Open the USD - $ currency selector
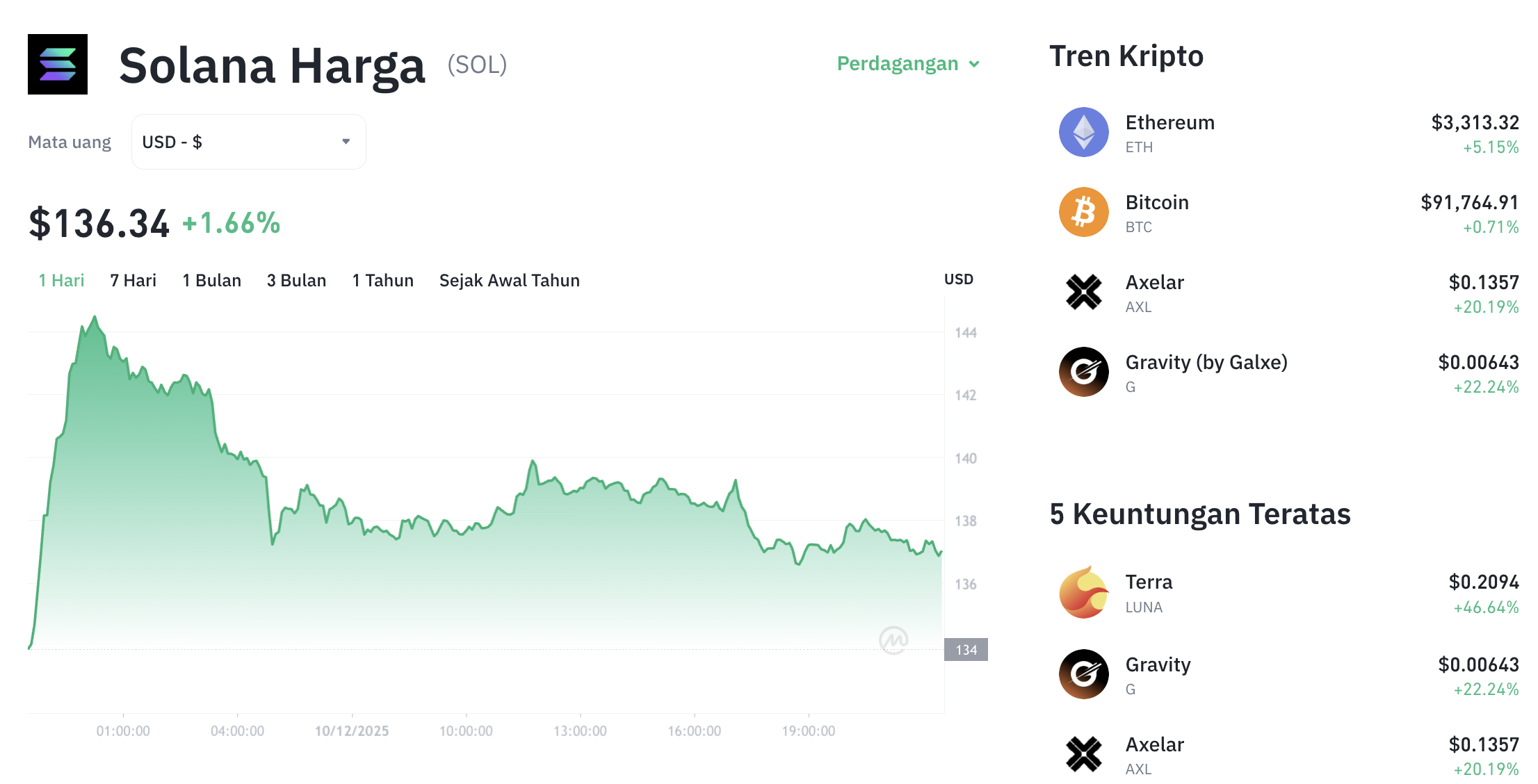Screen dimensions: 1538x784 coord(248,142)
